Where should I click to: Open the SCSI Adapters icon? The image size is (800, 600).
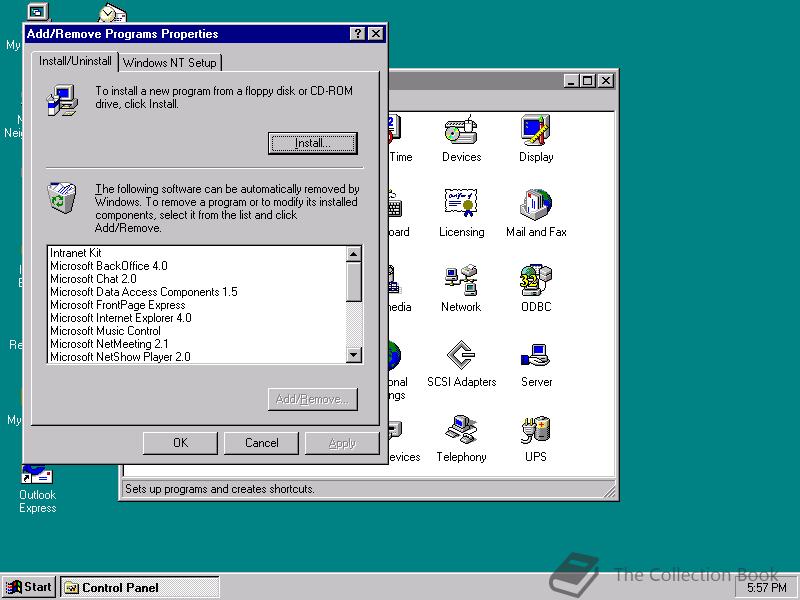coord(461,364)
